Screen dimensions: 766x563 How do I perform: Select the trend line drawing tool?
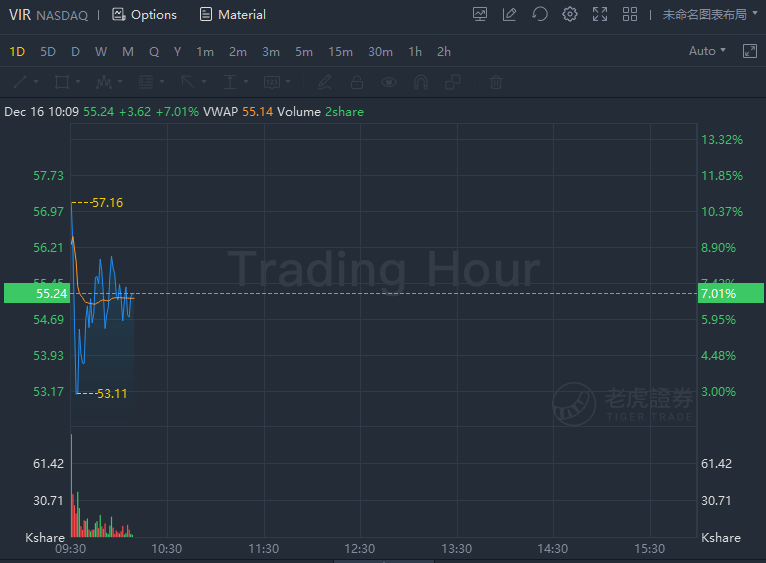tap(20, 82)
